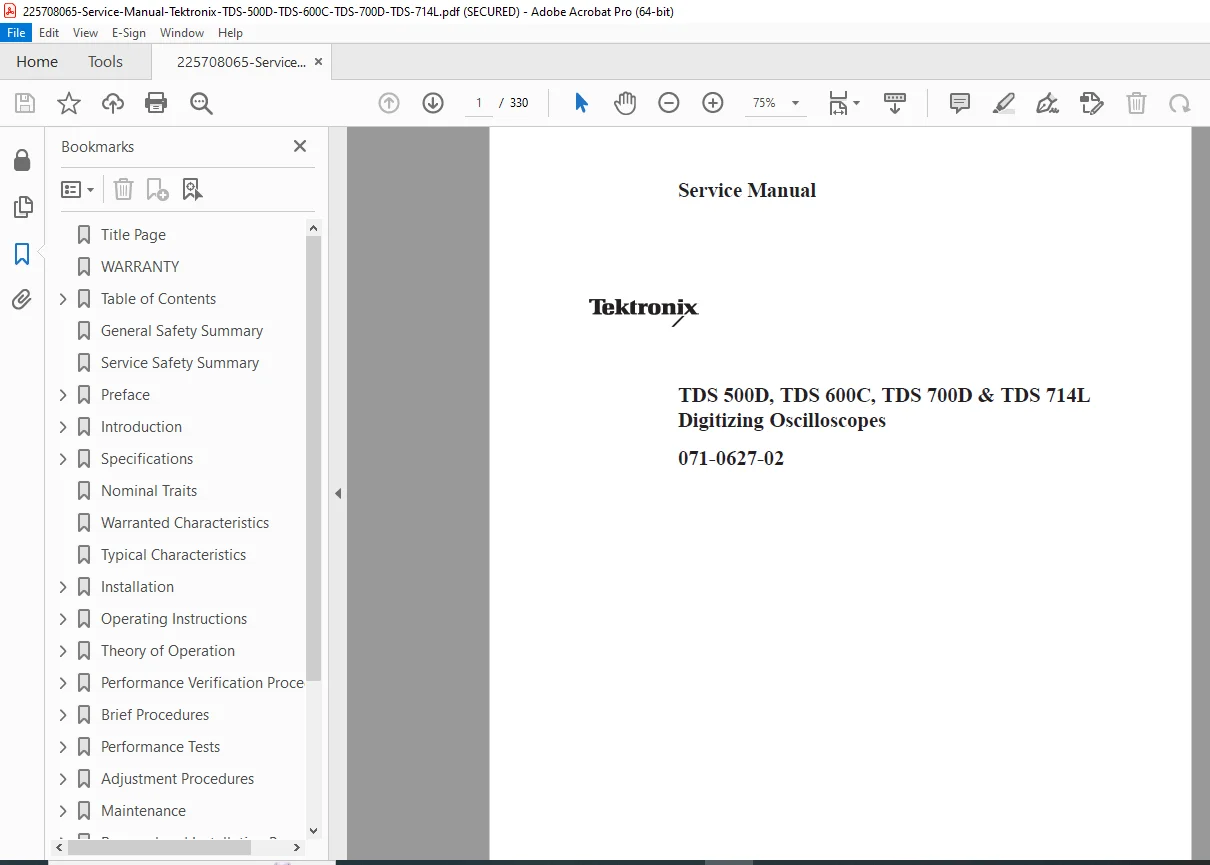
Task: Expand the Performance Tests bookmark
Action: (63, 747)
